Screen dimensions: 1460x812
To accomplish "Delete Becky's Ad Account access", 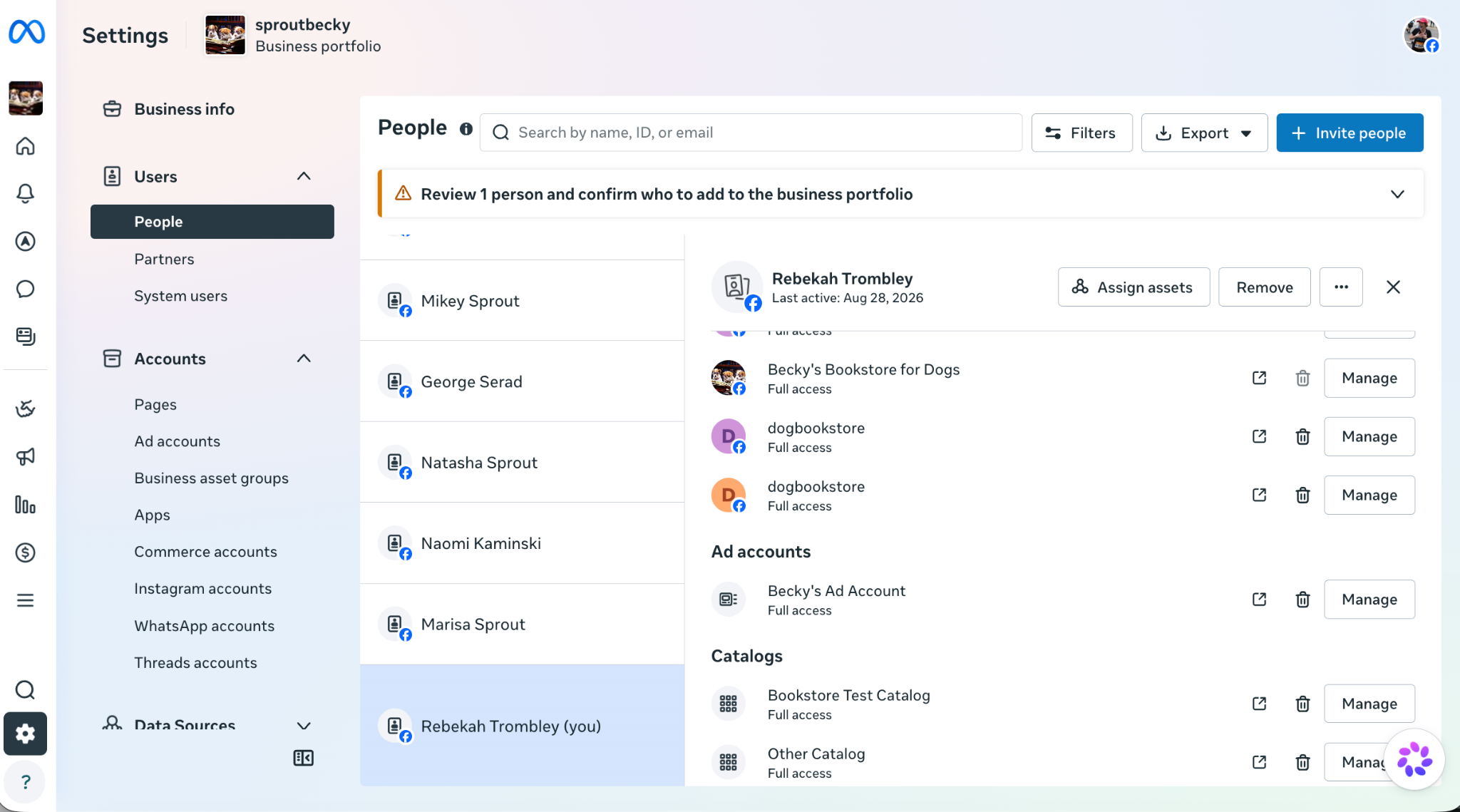I will click(x=1302, y=600).
